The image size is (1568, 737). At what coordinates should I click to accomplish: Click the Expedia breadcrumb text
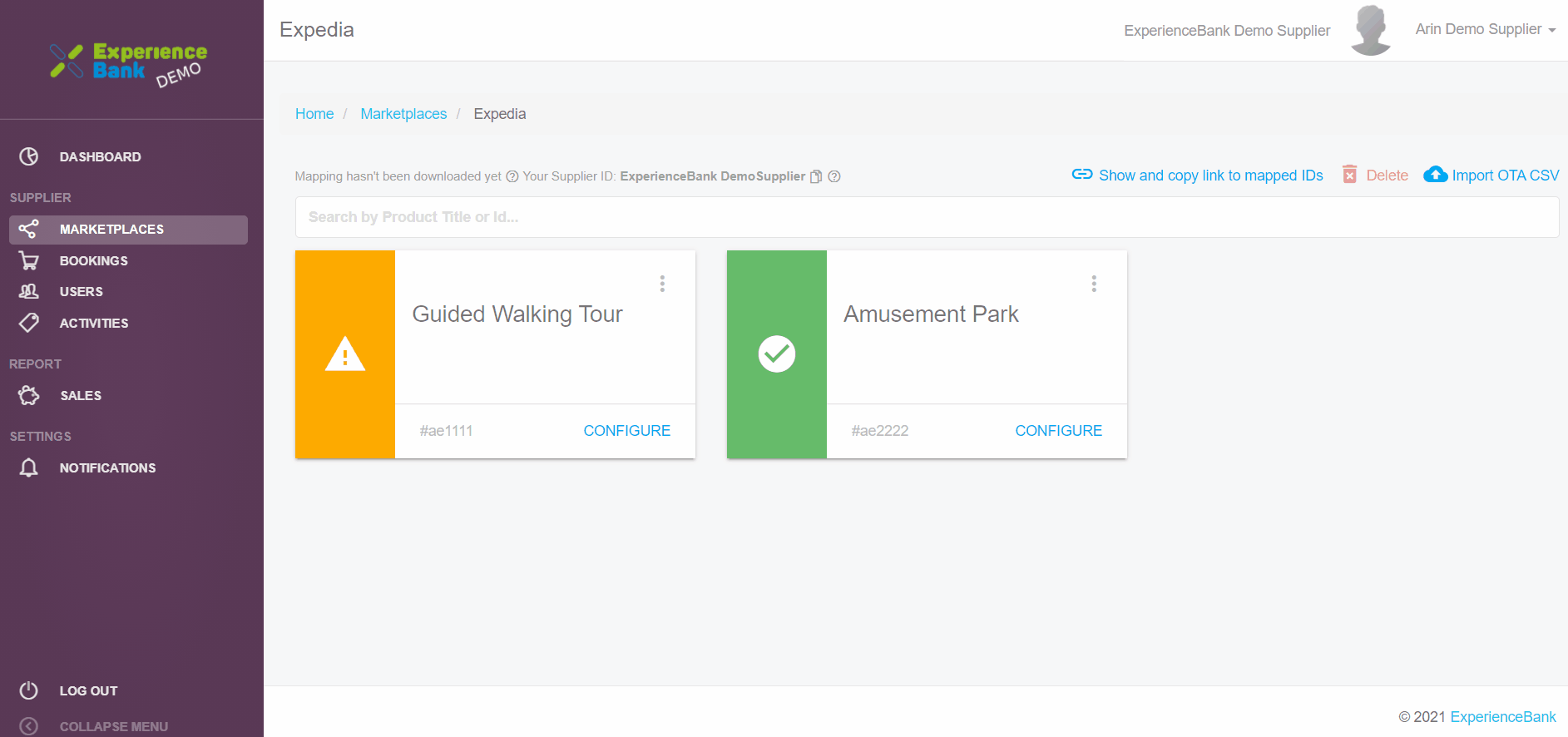click(x=500, y=114)
